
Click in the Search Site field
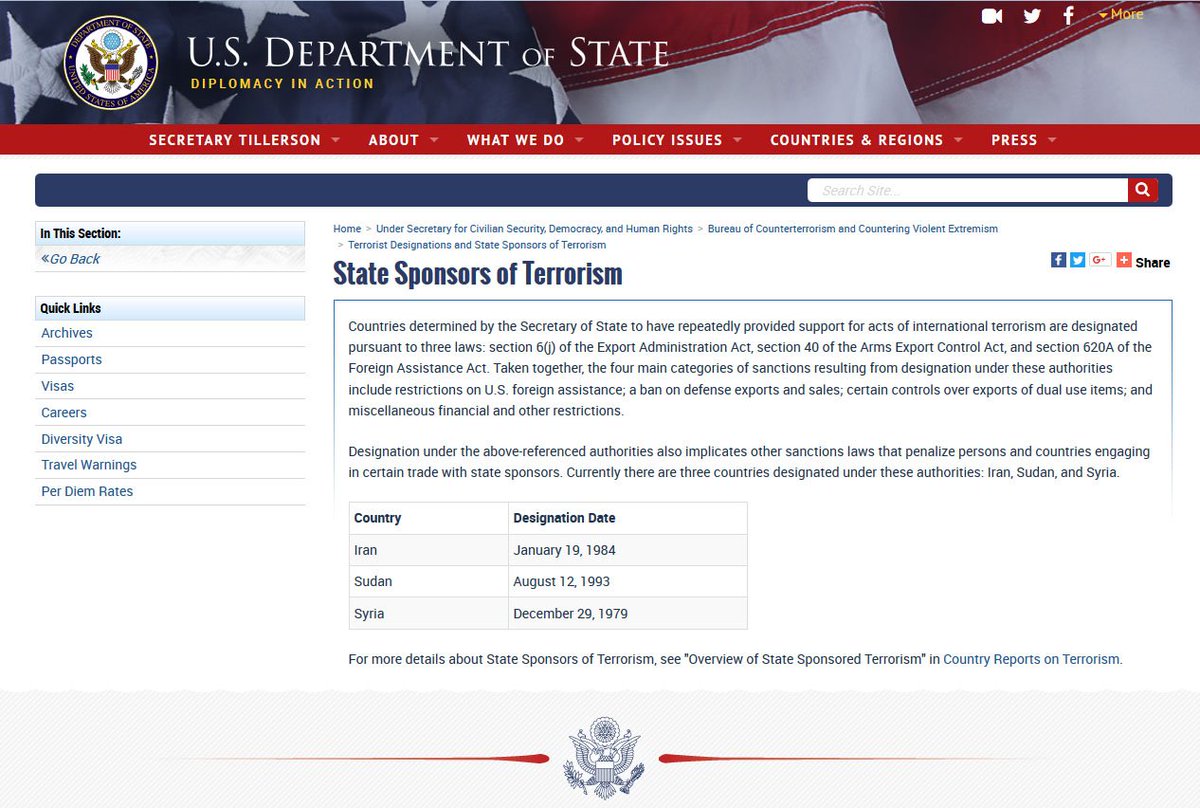(967, 190)
